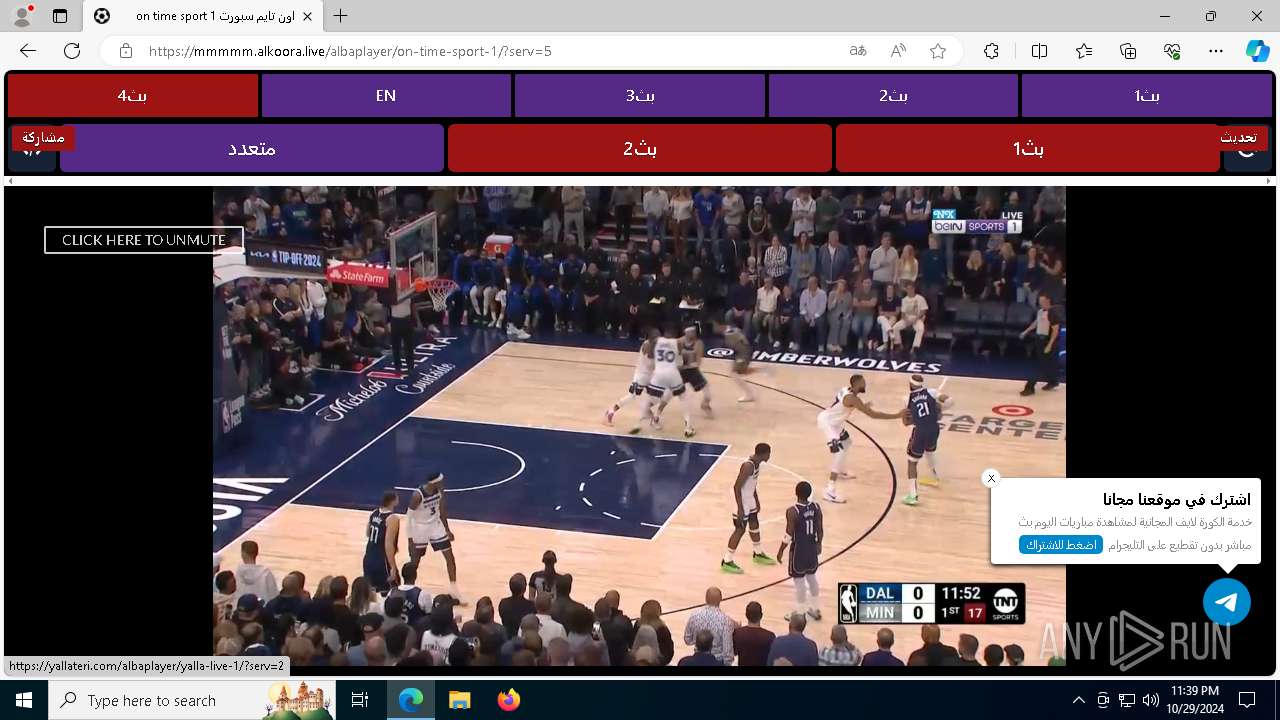Close the on time sport 1 tab

point(309,16)
